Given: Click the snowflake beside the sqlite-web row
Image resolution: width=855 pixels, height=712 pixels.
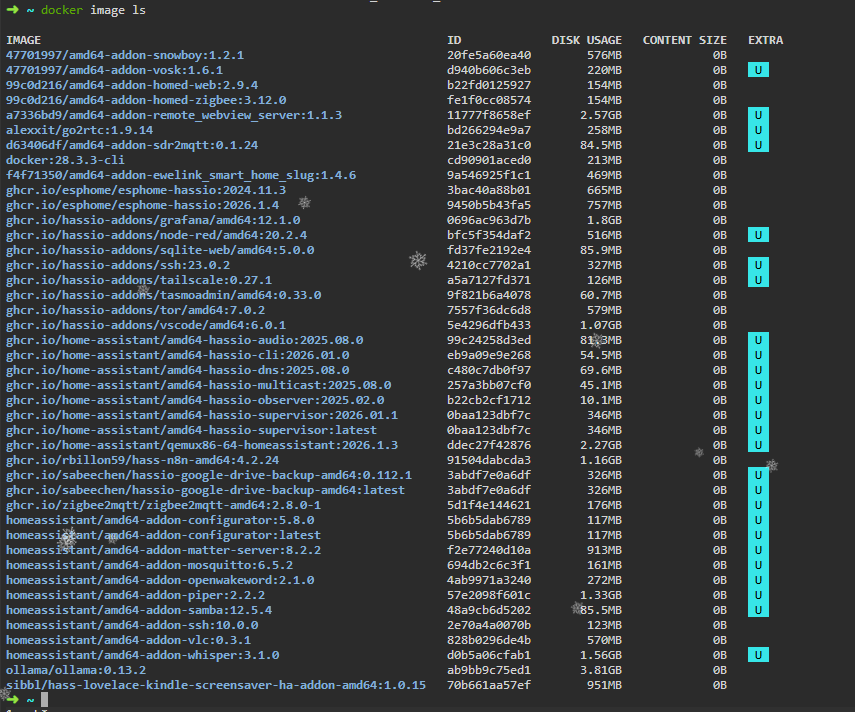Looking at the screenshot, I should (418, 260).
